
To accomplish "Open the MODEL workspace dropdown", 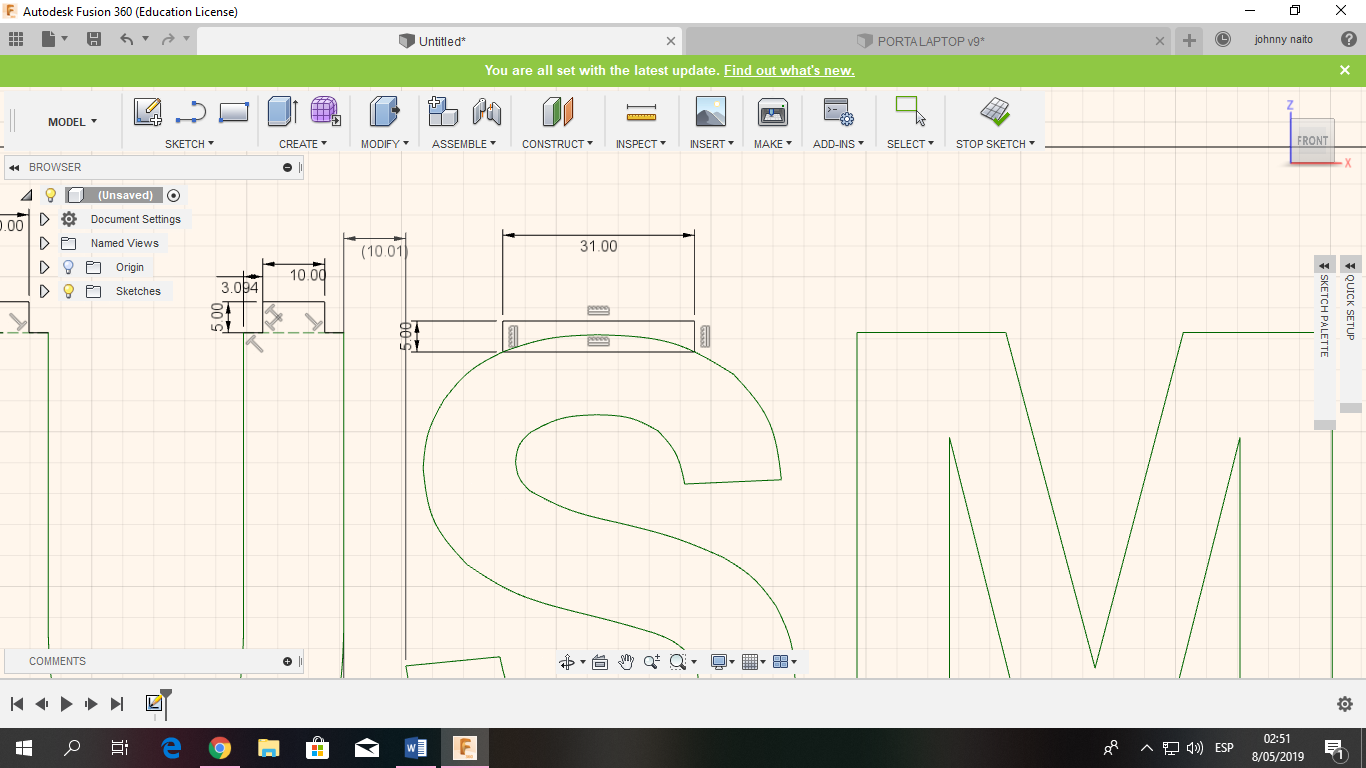I will pos(72,122).
